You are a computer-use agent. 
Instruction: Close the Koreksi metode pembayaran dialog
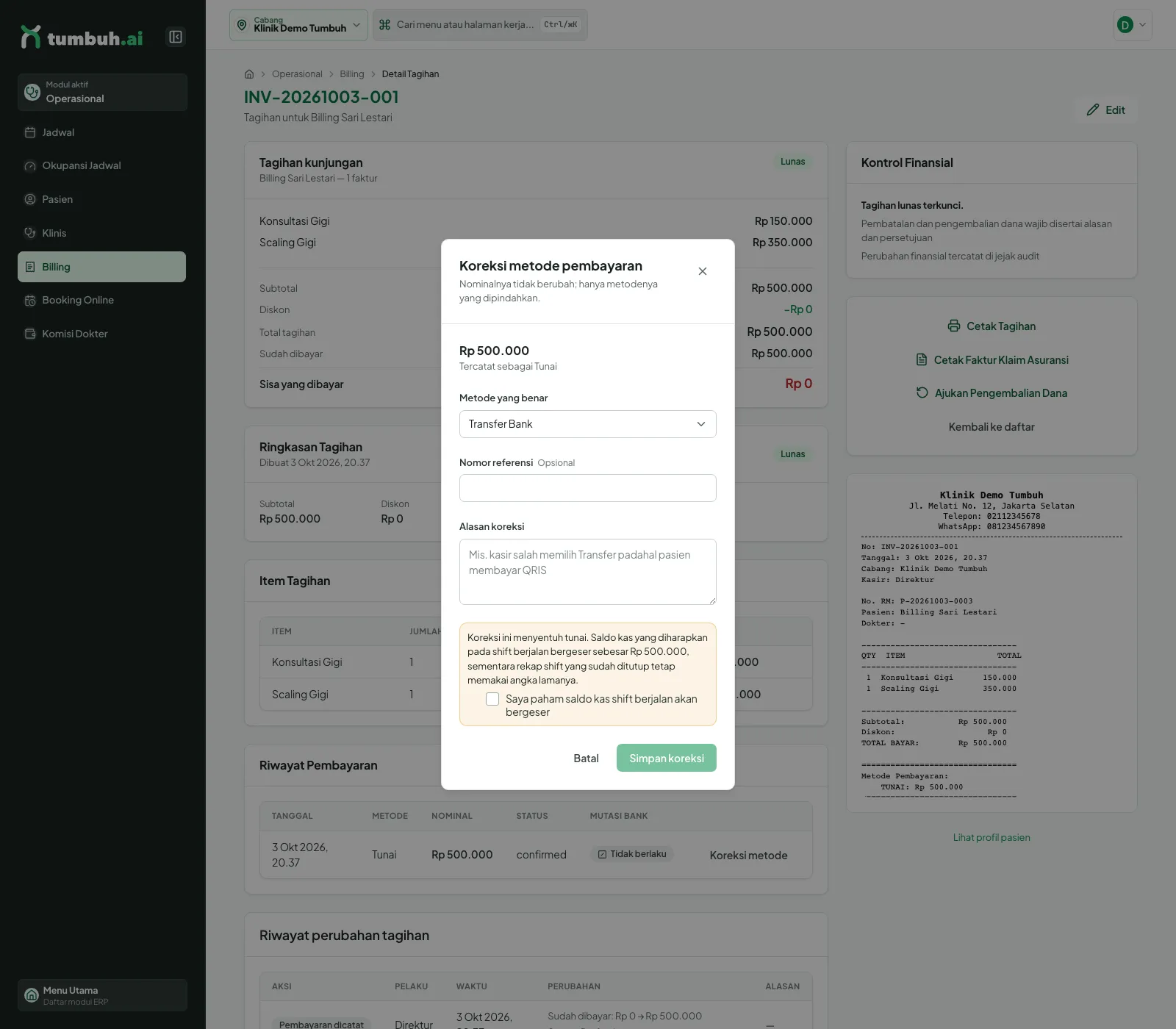coord(703,271)
